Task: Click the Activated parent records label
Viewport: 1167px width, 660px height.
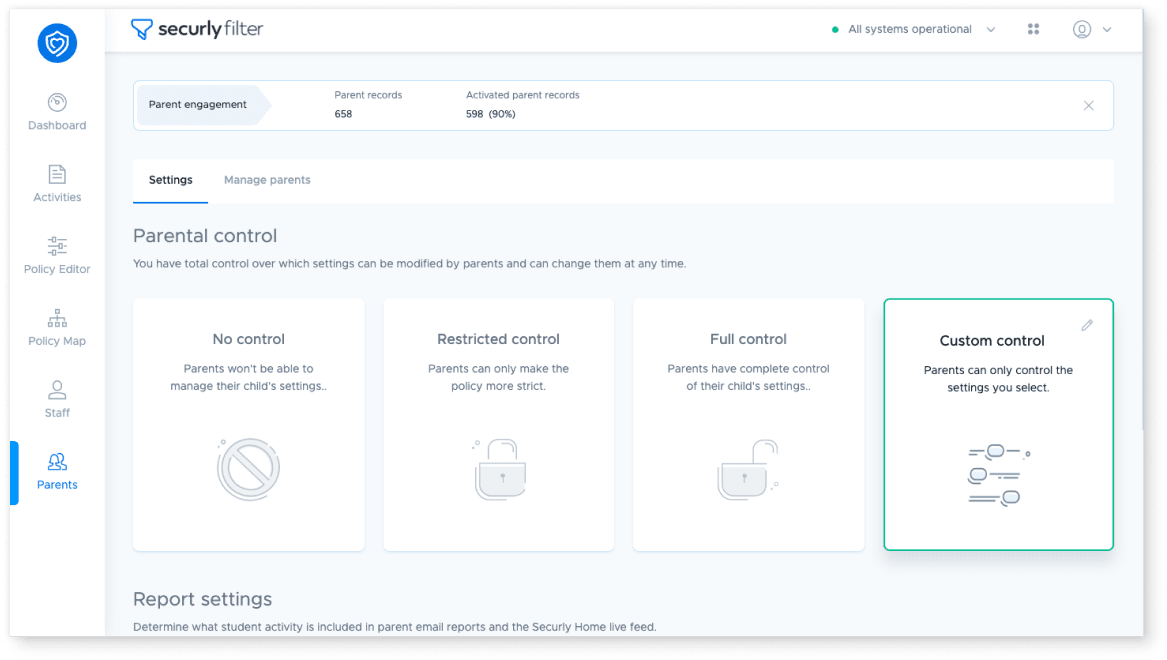Action: click(522, 95)
